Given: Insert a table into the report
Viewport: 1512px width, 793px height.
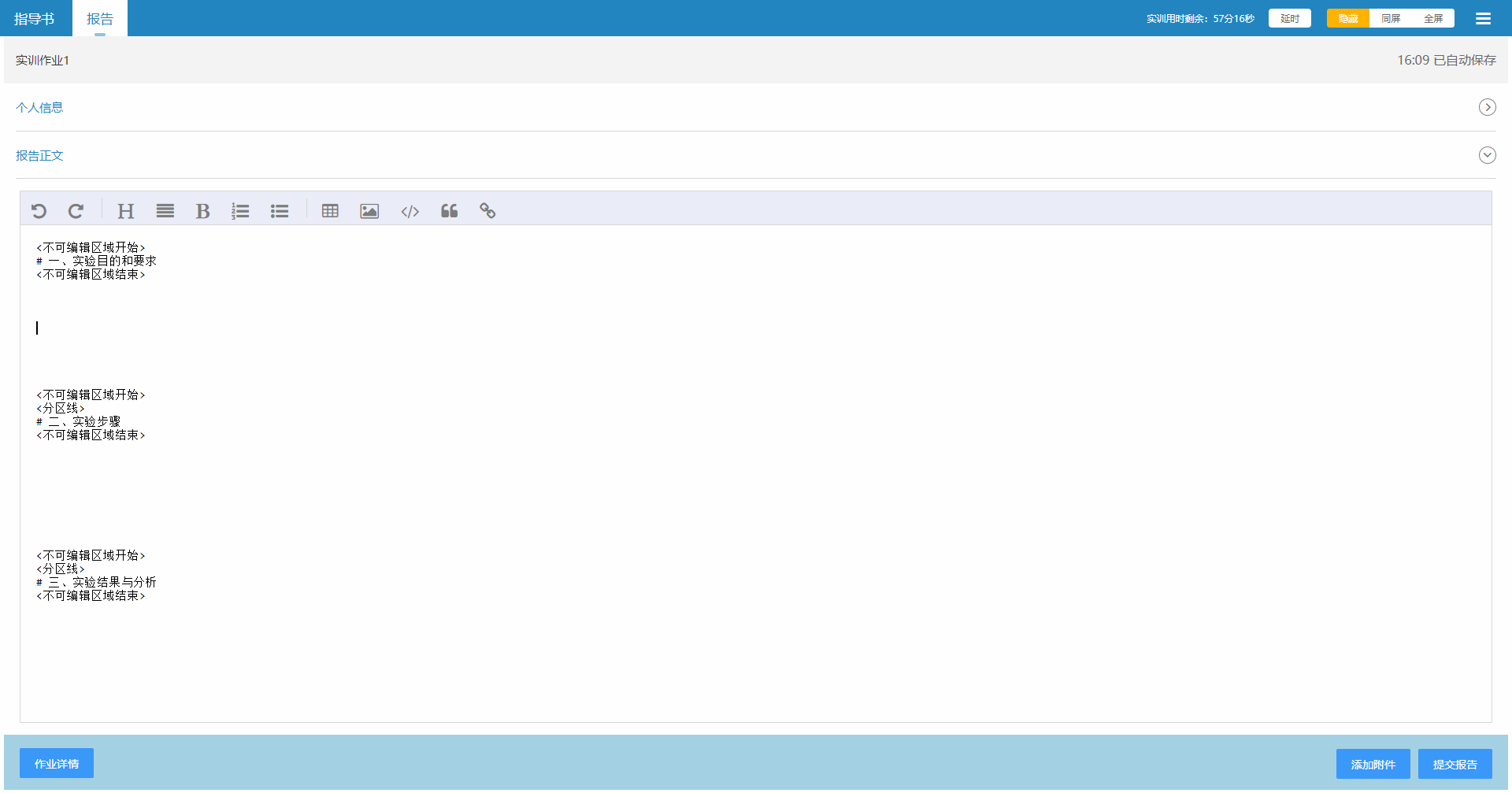Looking at the screenshot, I should (x=330, y=211).
